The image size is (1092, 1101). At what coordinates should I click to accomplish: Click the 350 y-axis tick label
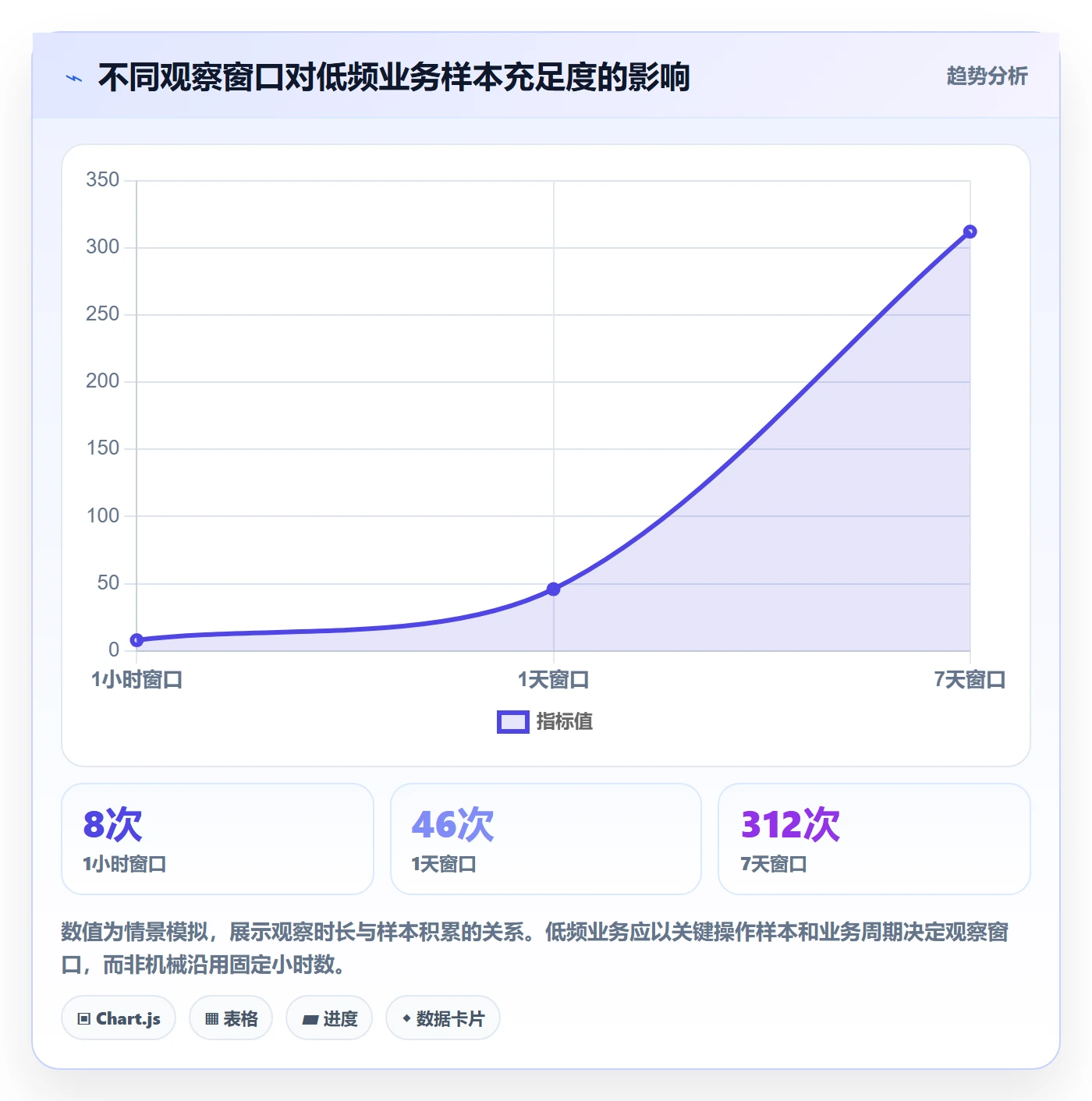[x=102, y=180]
